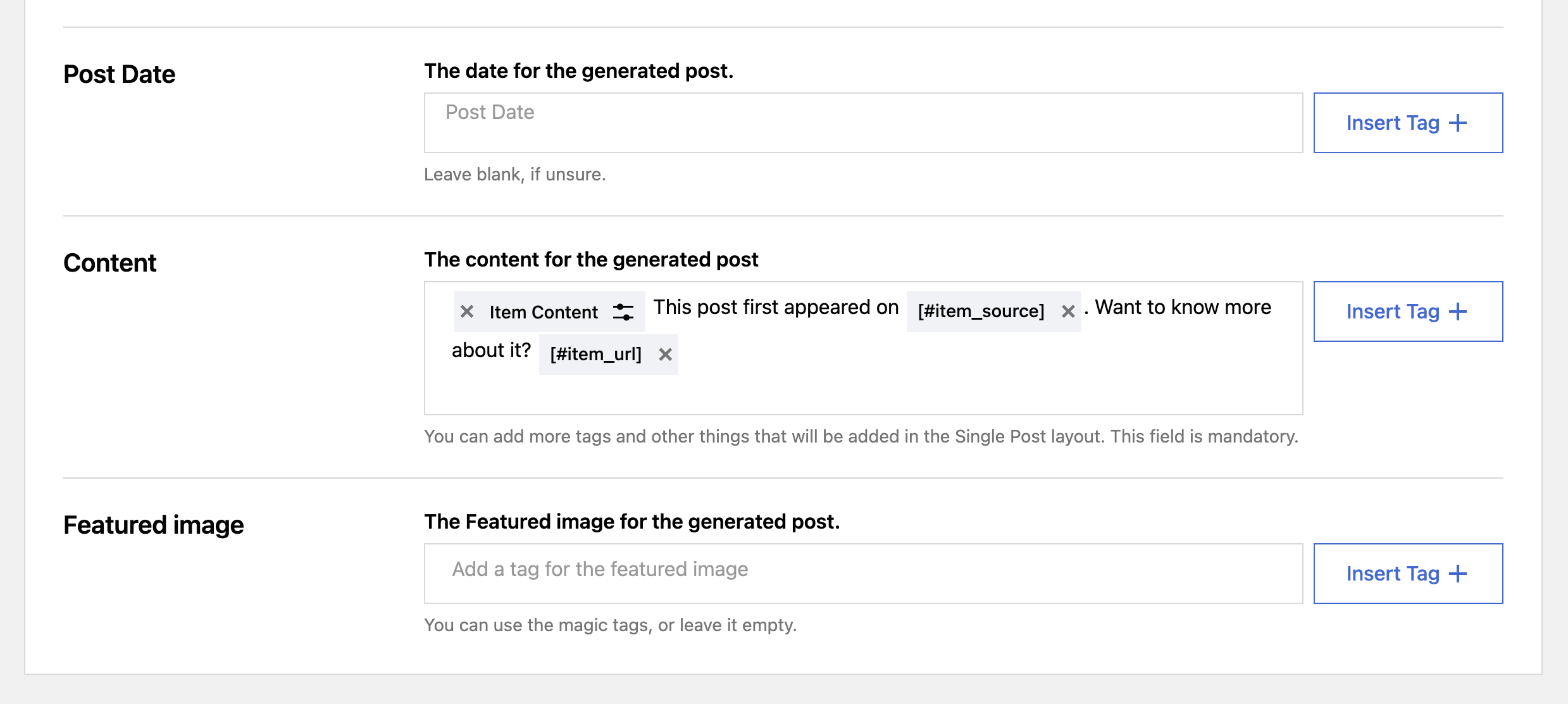Click empty area at bottom of Content editor

pyautogui.click(x=863, y=395)
